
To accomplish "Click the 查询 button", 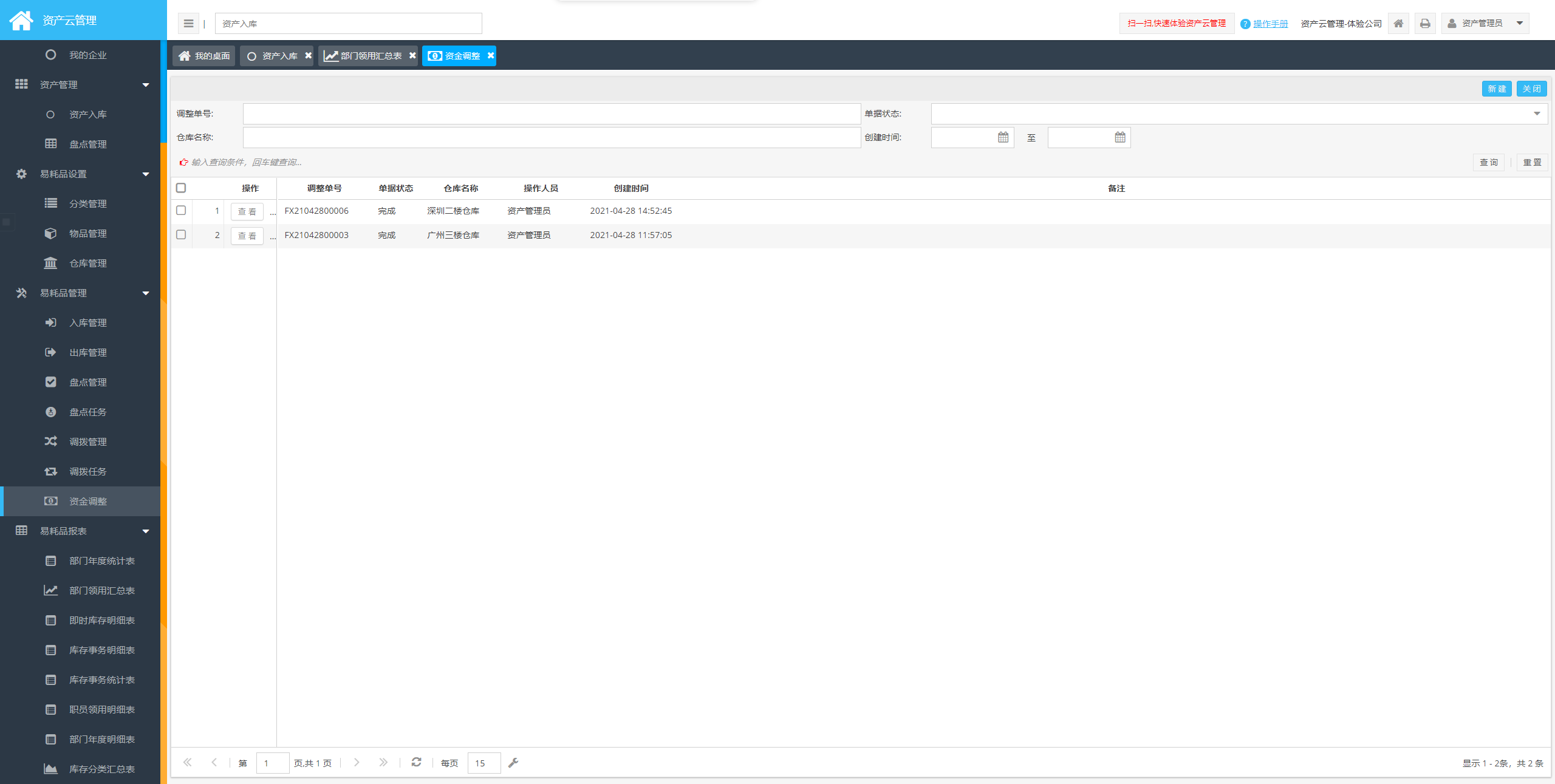I will tap(1489, 163).
